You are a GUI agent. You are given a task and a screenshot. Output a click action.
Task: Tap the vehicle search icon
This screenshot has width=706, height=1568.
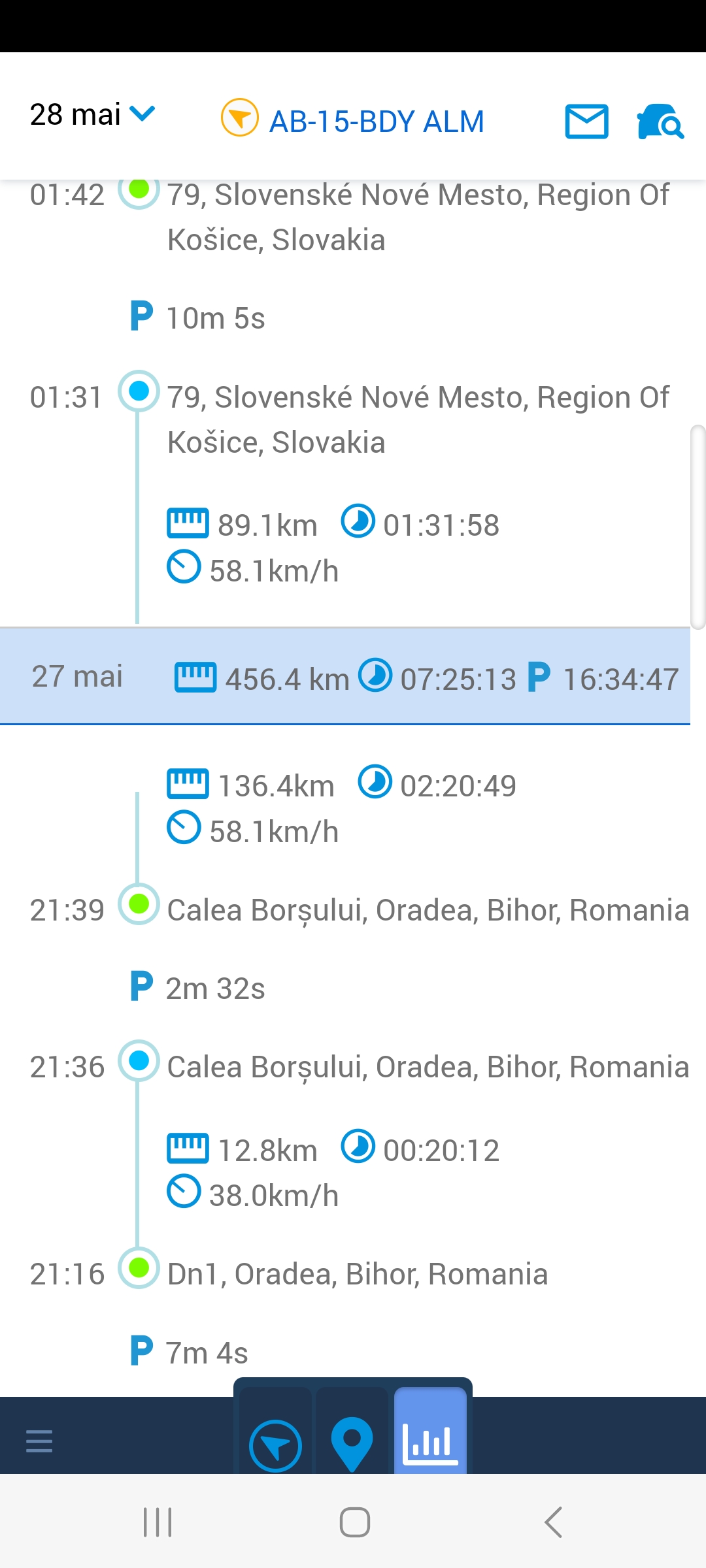(x=660, y=122)
